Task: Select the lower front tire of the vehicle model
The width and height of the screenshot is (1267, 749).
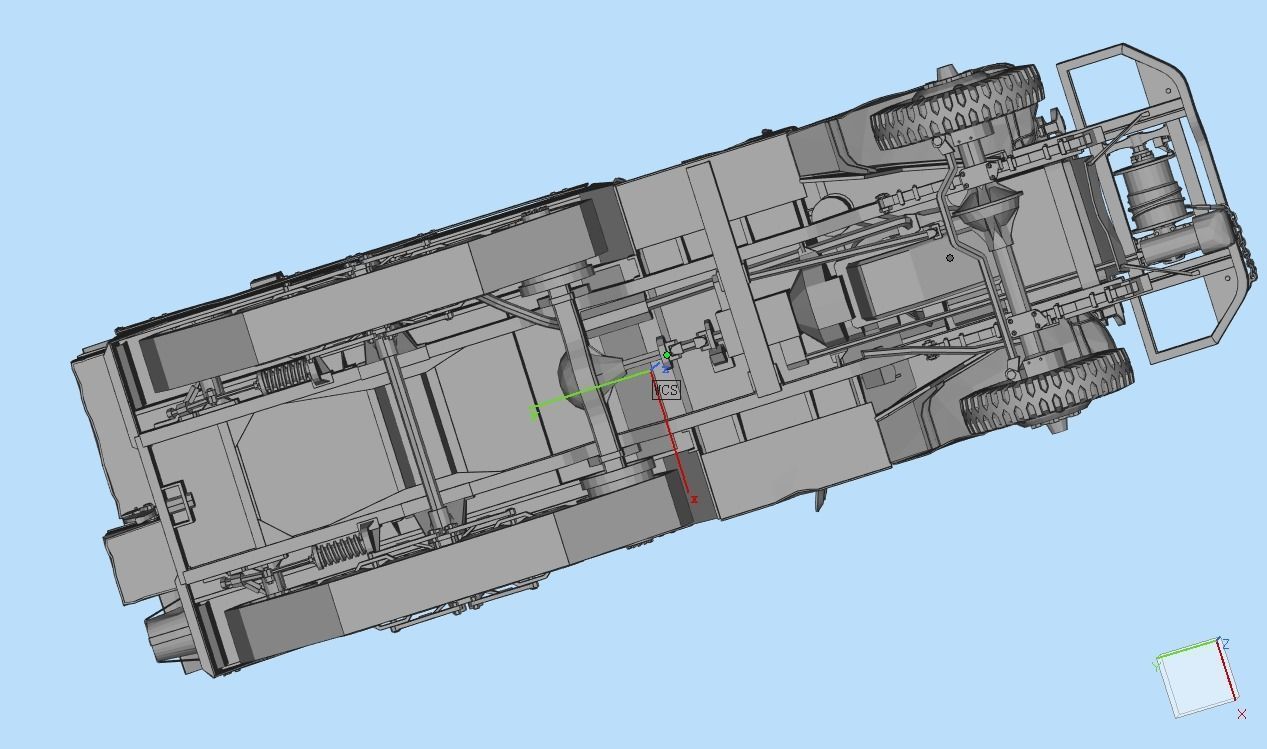Action: pos(1046,391)
